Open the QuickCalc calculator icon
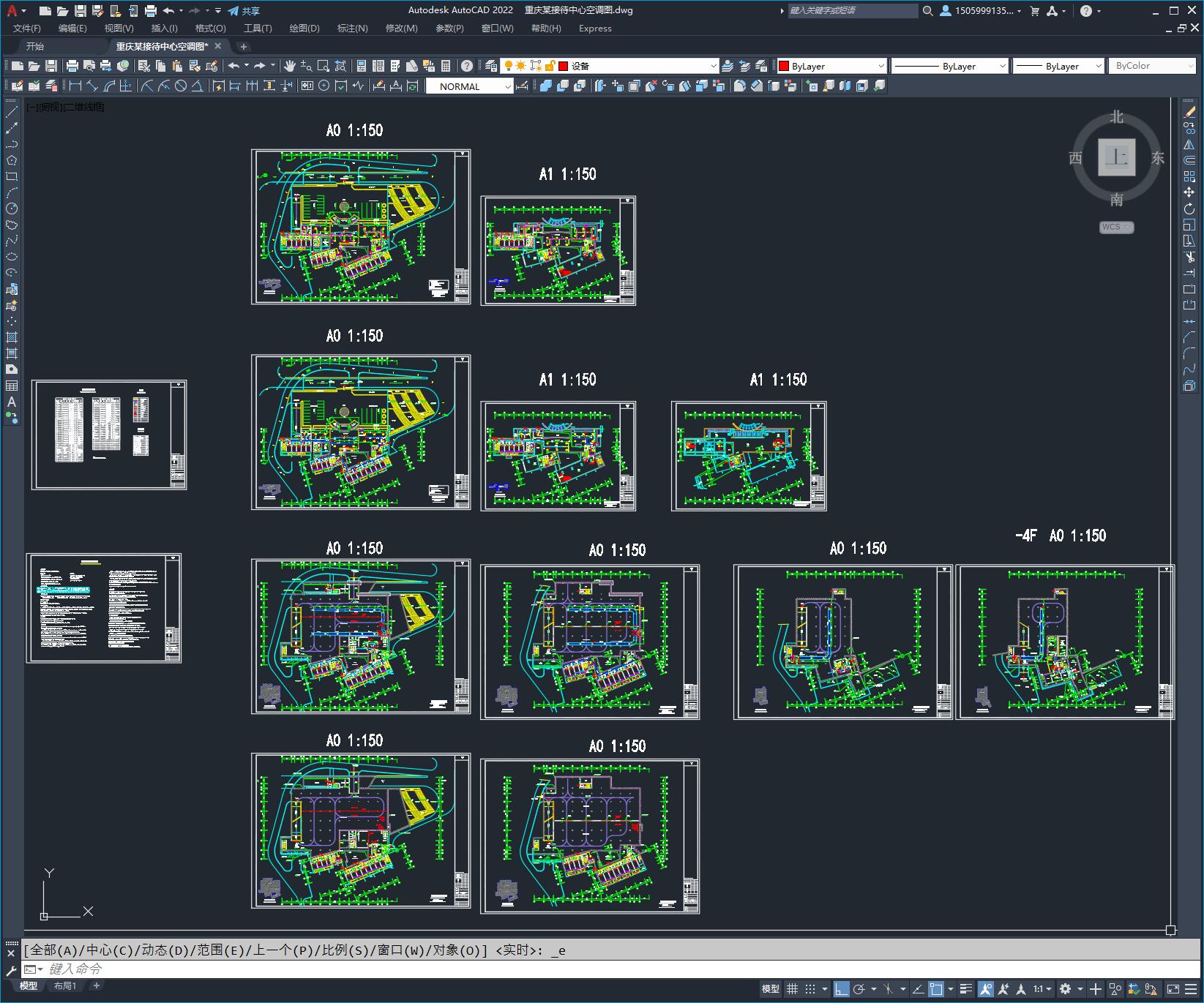 click(446, 66)
